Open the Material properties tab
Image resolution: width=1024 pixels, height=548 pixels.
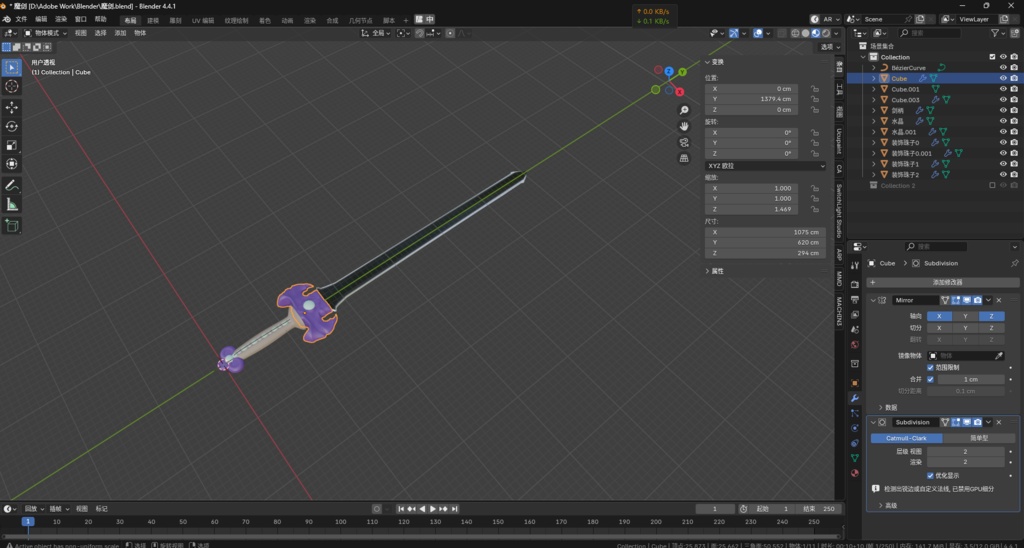point(855,474)
